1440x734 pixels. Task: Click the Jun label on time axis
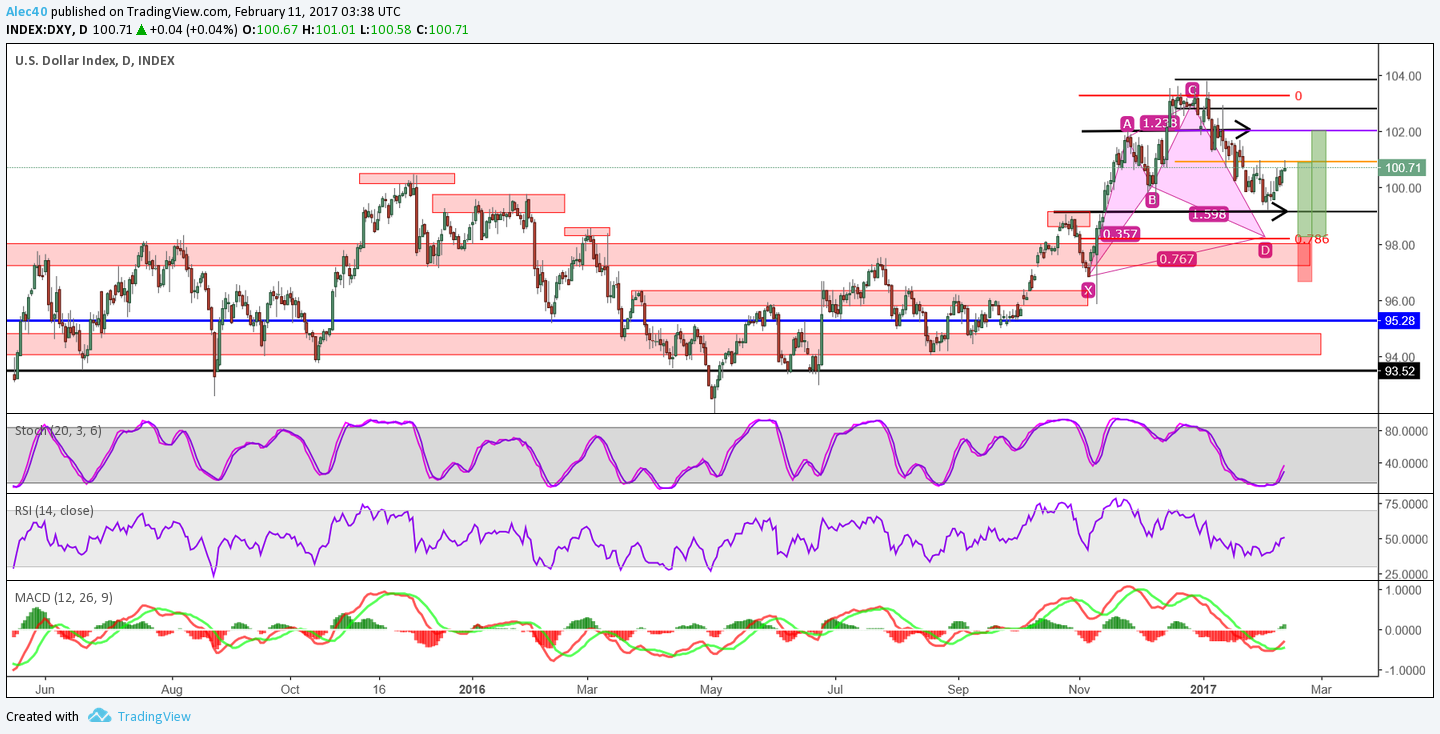pyautogui.click(x=44, y=690)
